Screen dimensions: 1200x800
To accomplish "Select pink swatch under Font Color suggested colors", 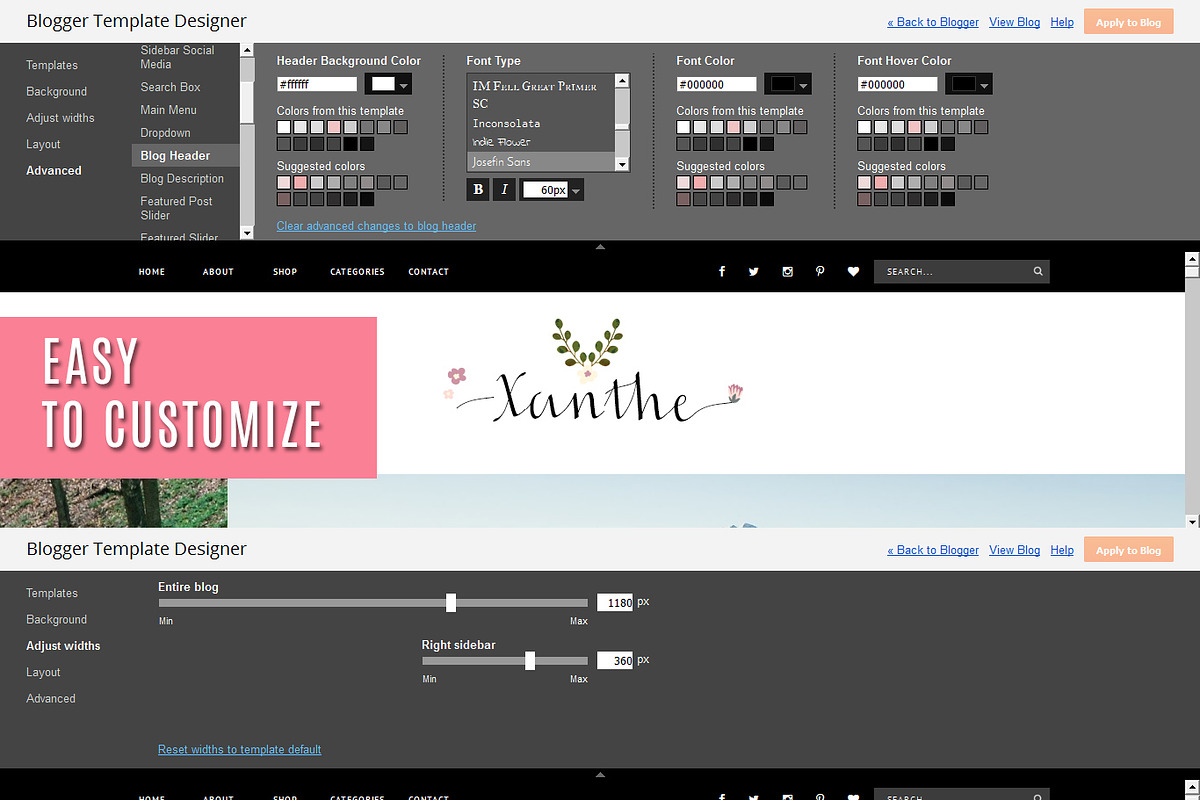I will point(700,182).
